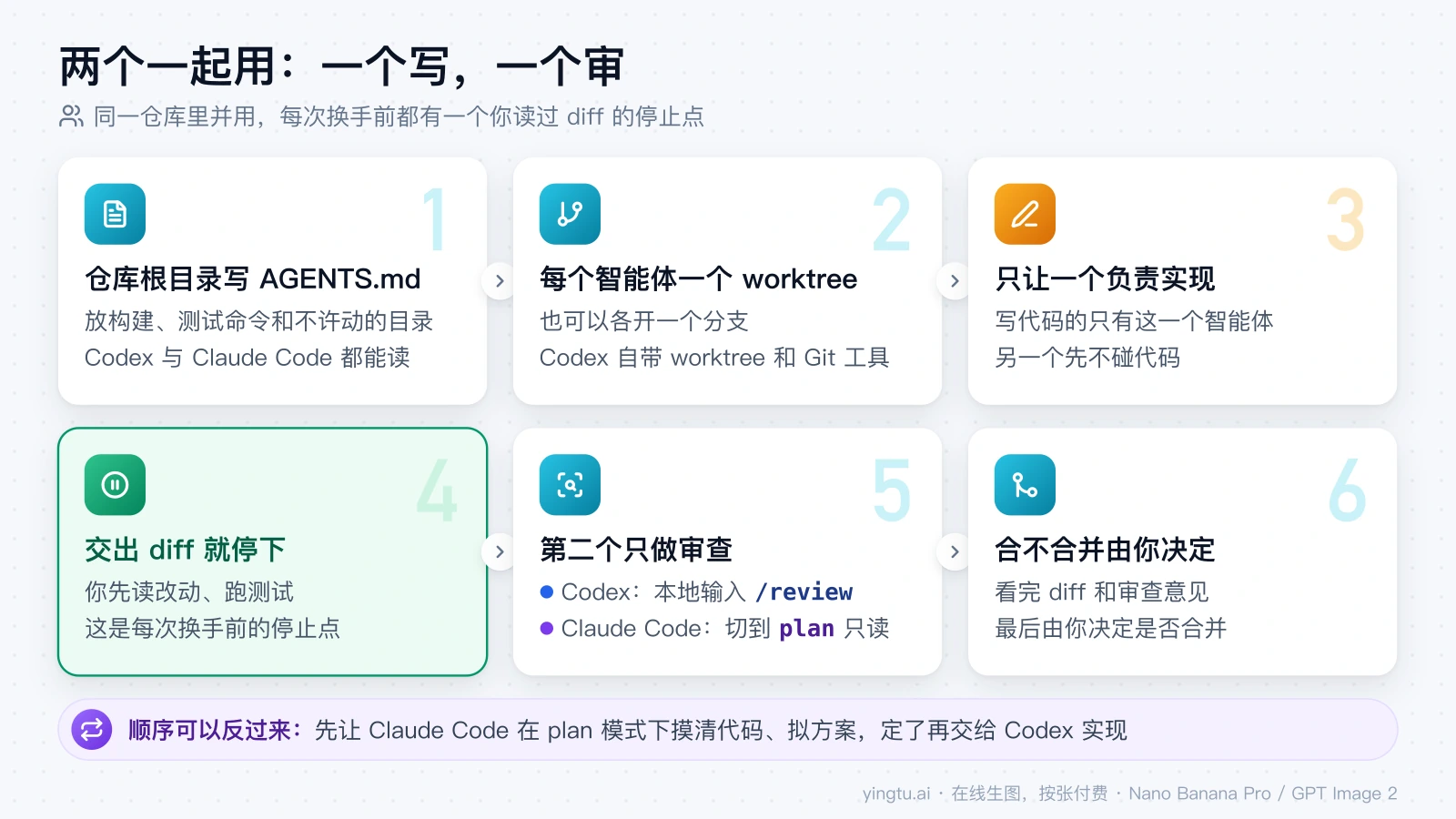Click the green pause icon on diff card
The width and height of the screenshot is (1456, 819).
[115, 485]
